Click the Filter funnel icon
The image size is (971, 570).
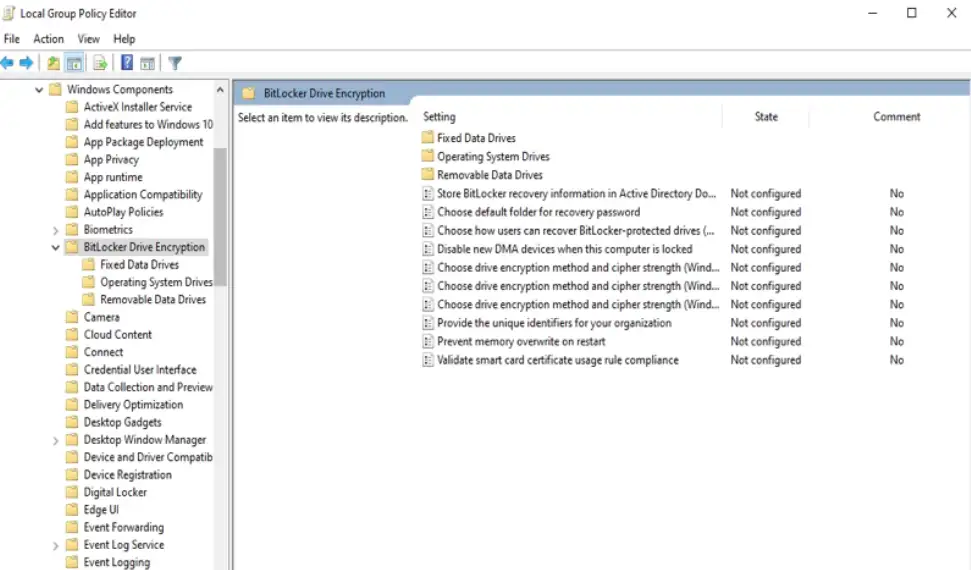click(x=175, y=63)
